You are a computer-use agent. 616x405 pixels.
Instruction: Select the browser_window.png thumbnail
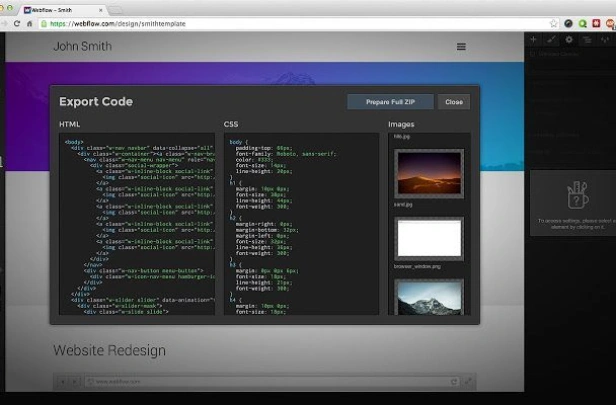(x=429, y=239)
